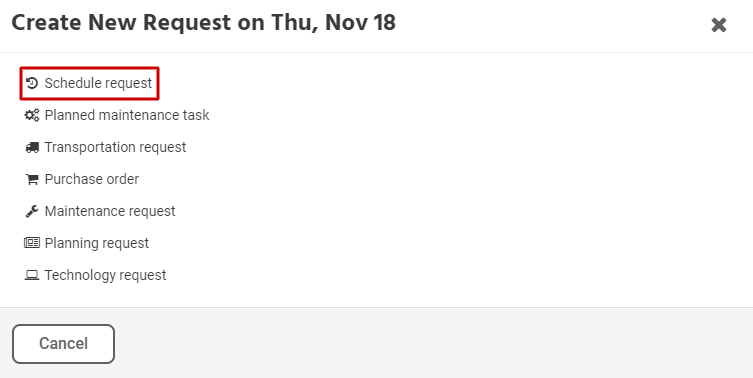753x378 pixels.
Task: Click the gears icon for Planned maintenance task
Action: (x=32, y=115)
